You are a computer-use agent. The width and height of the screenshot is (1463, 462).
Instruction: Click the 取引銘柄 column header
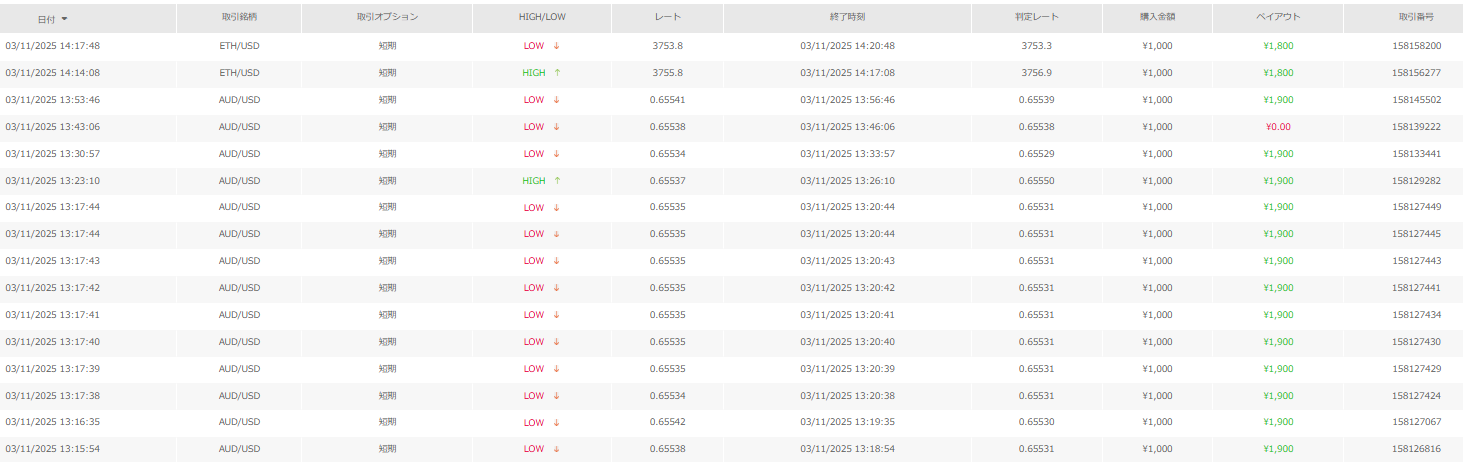[239, 18]
